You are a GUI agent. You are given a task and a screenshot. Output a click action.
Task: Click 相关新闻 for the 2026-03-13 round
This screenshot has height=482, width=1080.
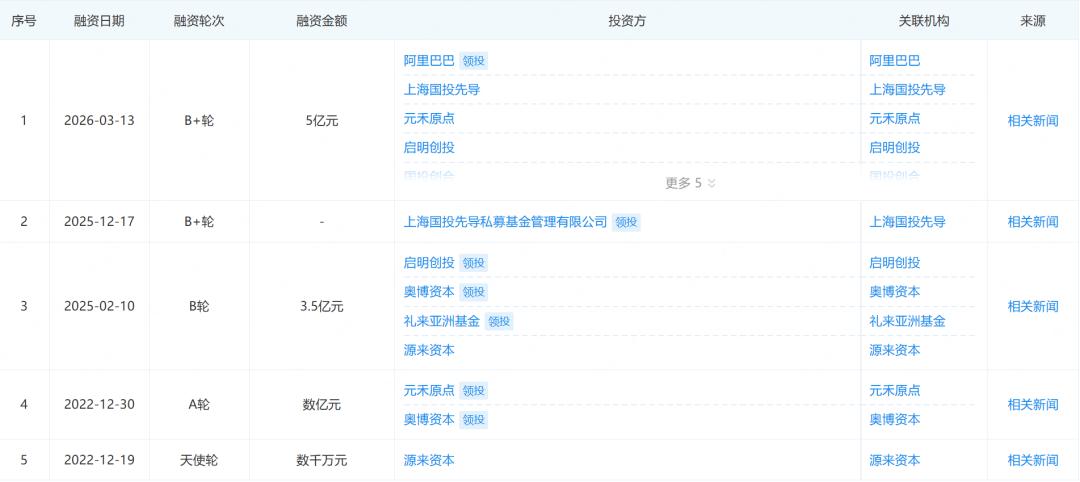[x=1032, y=120]
